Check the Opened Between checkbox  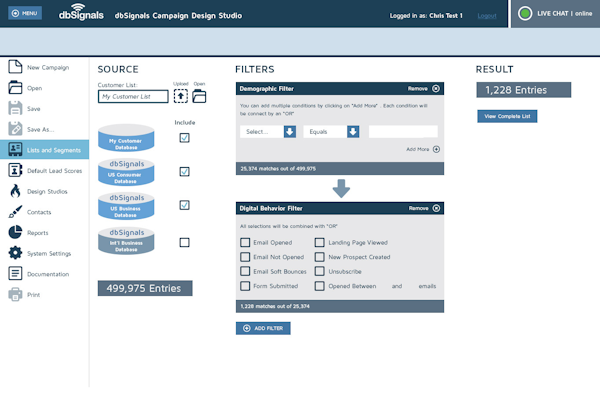click(x=320, y=286)
